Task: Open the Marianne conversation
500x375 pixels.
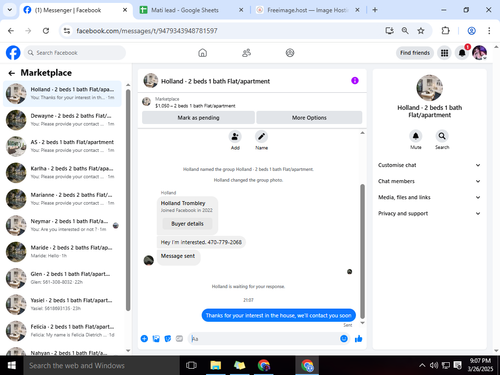Action: [62, 199]
